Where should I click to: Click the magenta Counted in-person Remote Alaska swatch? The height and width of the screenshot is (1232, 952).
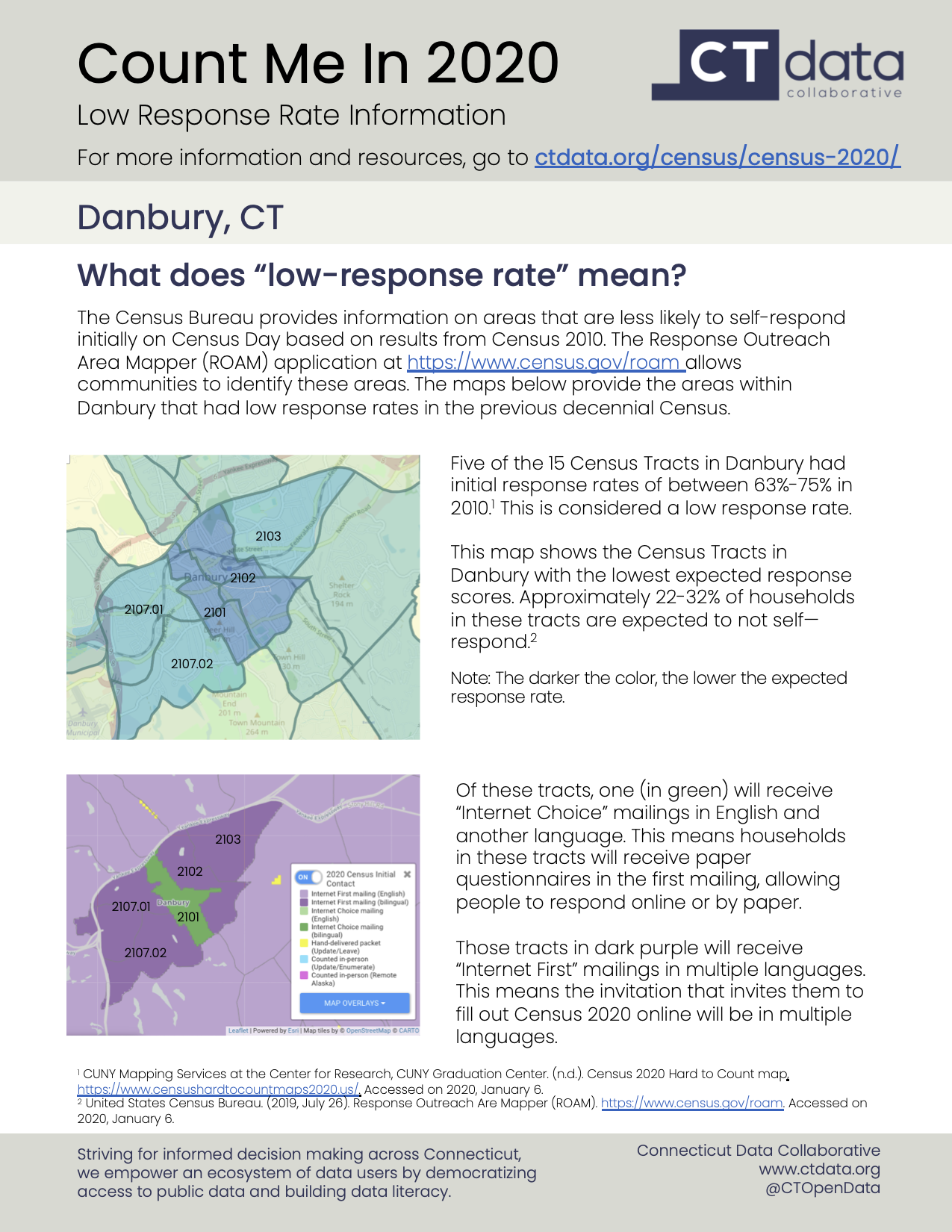click(304, 975)
